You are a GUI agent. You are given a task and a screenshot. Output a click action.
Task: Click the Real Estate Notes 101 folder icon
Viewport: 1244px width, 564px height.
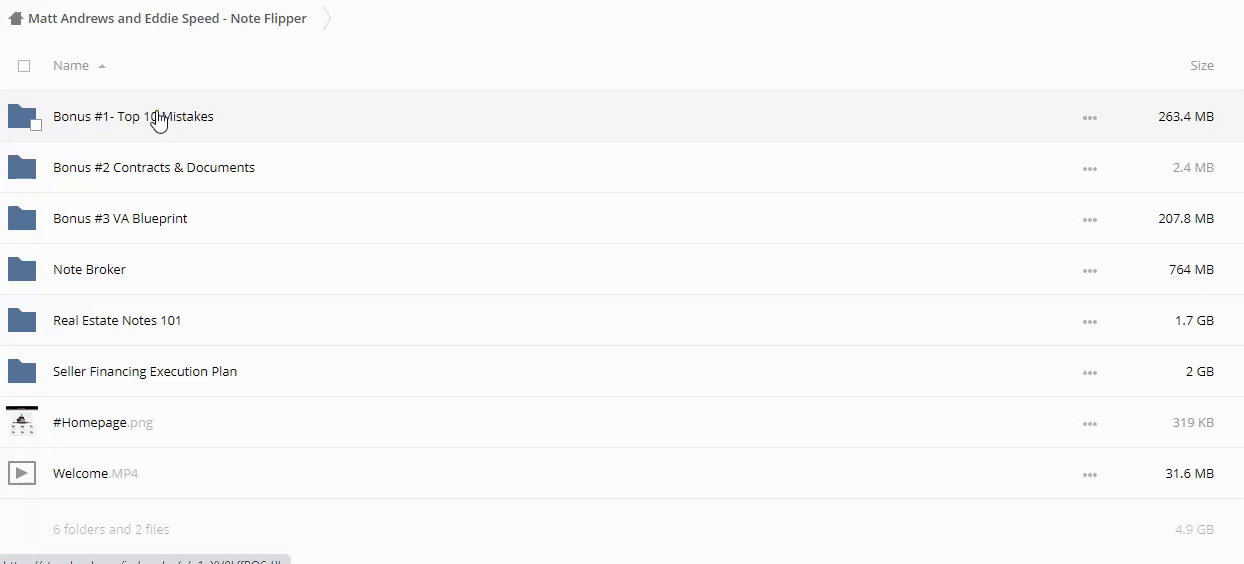pos(22,320)
